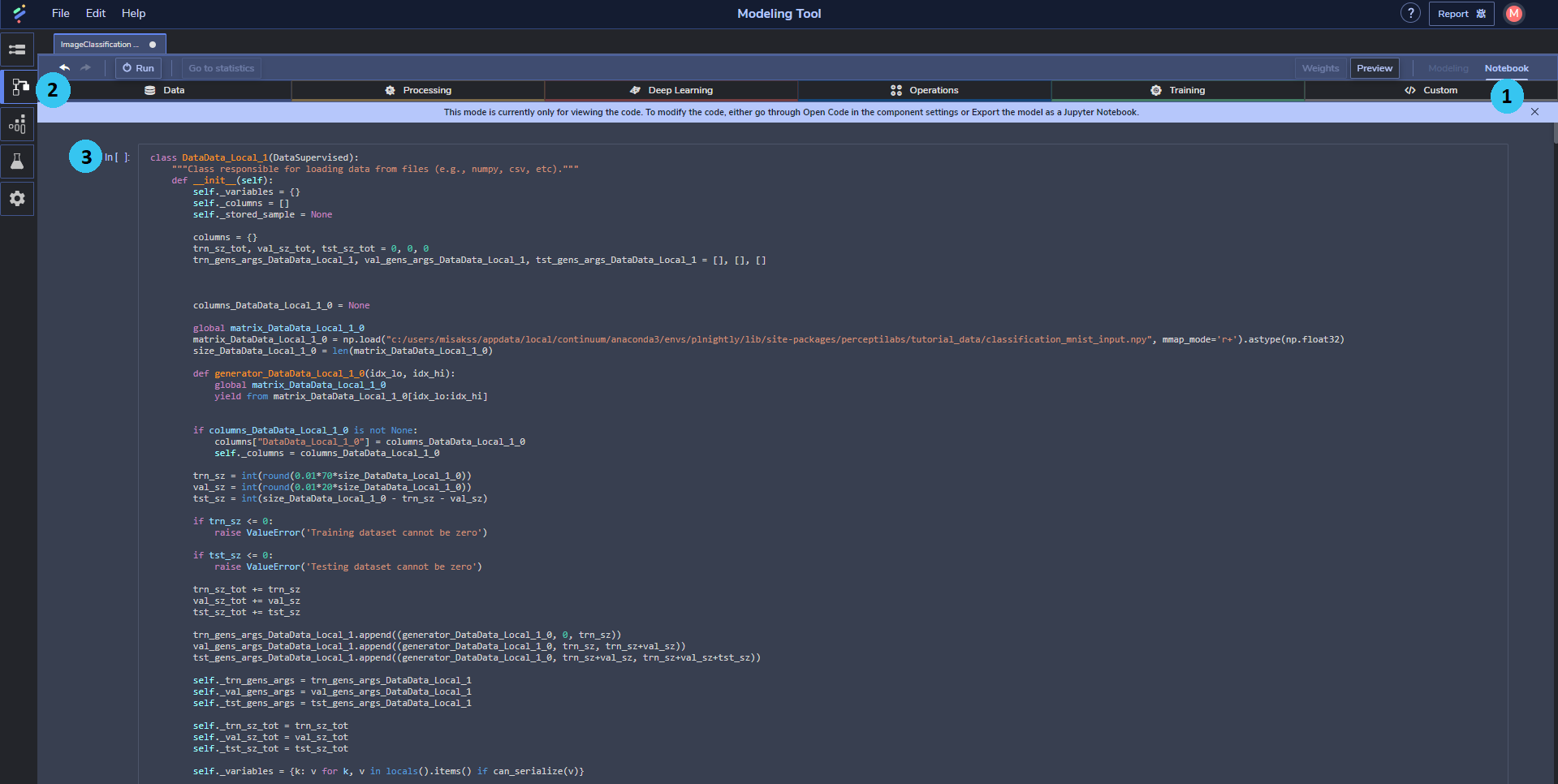Viewport: 1558px width, 784px height.
Task: Click 'Testing dataset cannot be zero' text
Action: [x=392, y=566]
